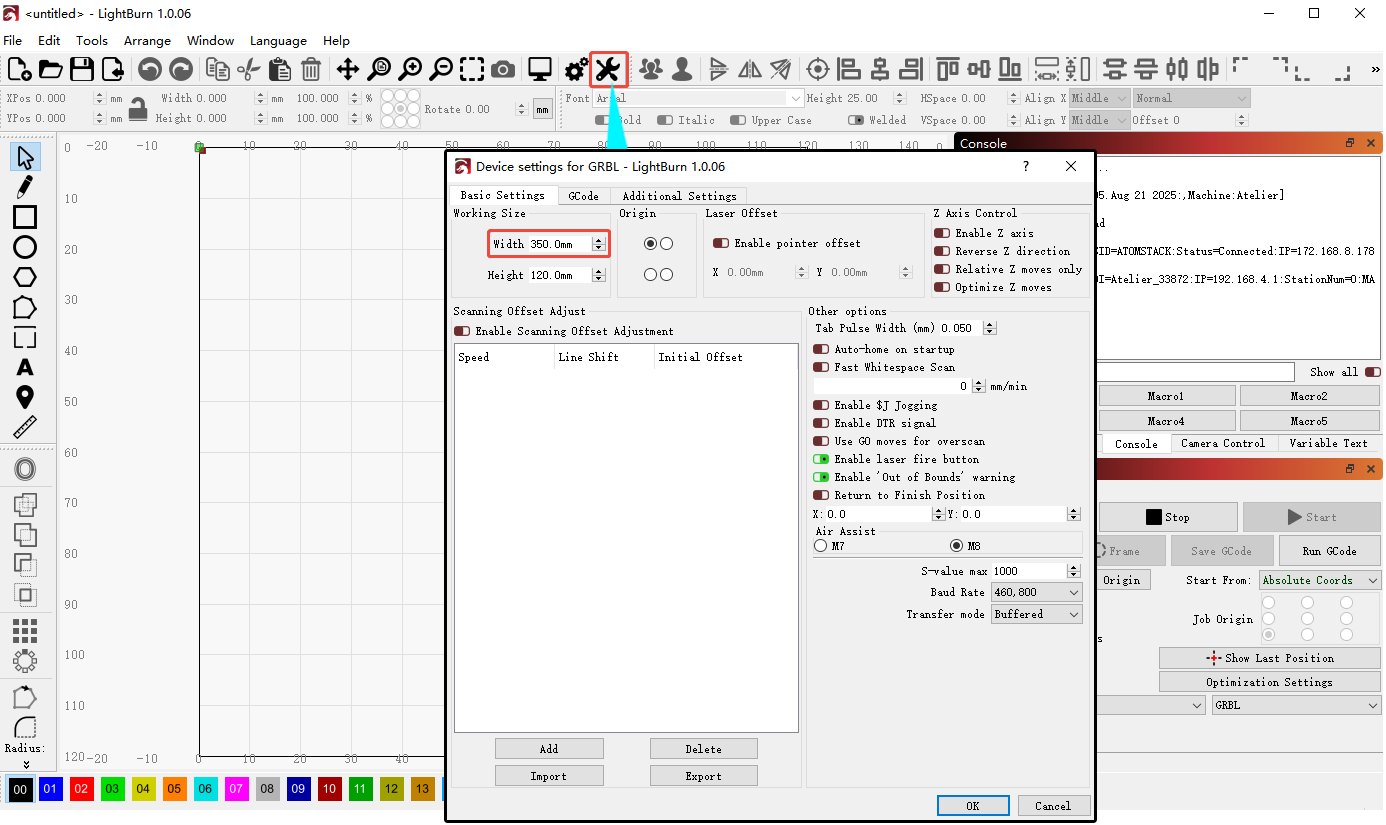Select the M7 air assist radio
Screen dimensions: 1386x825
[821, 546]
